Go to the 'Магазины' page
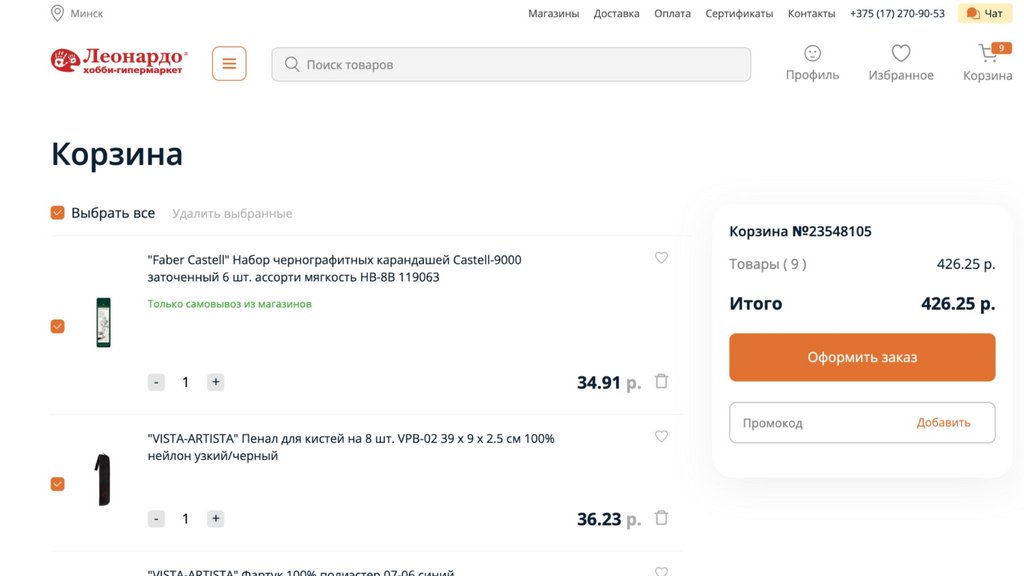The image size is (1024, 576). tap(553, 14)
